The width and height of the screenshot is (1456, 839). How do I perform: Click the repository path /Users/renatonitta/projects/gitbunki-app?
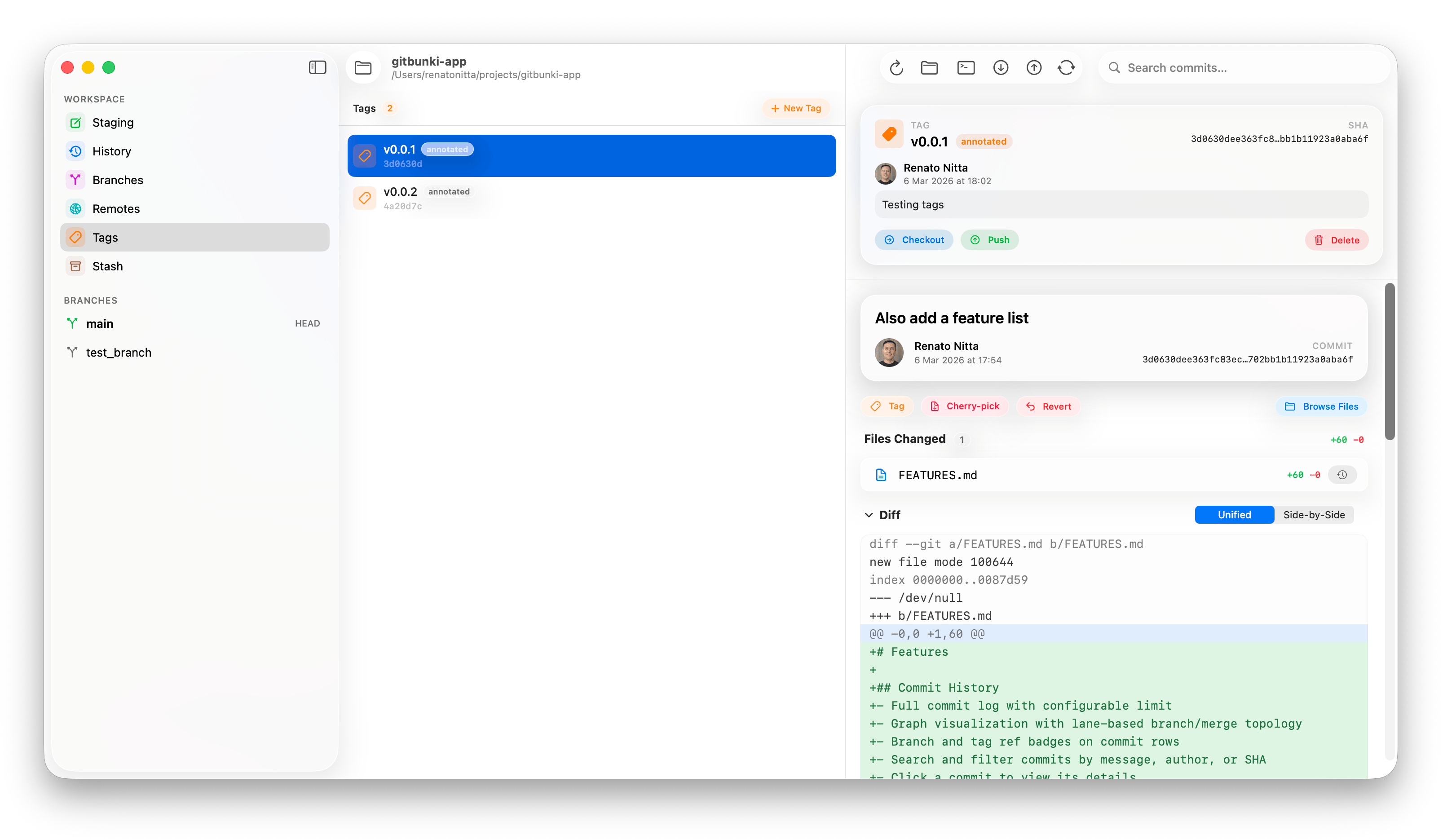[x=486, y=75]
